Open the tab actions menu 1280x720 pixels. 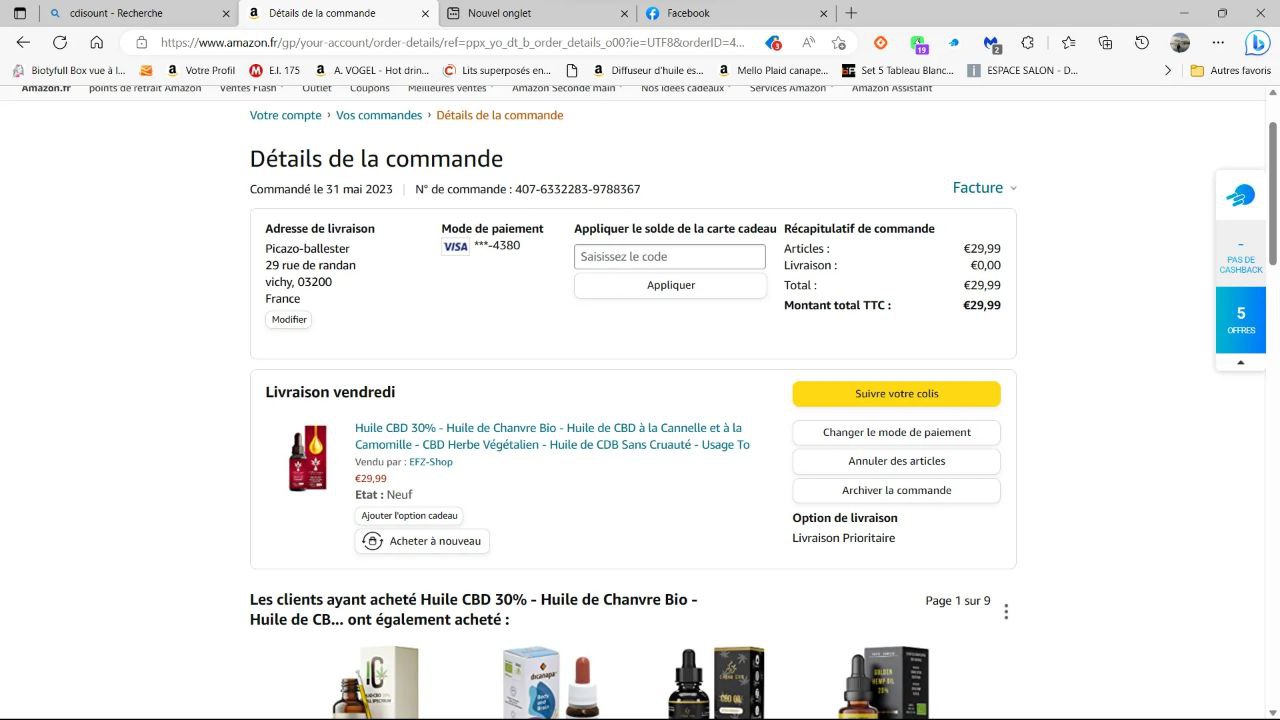click(19, 13)
